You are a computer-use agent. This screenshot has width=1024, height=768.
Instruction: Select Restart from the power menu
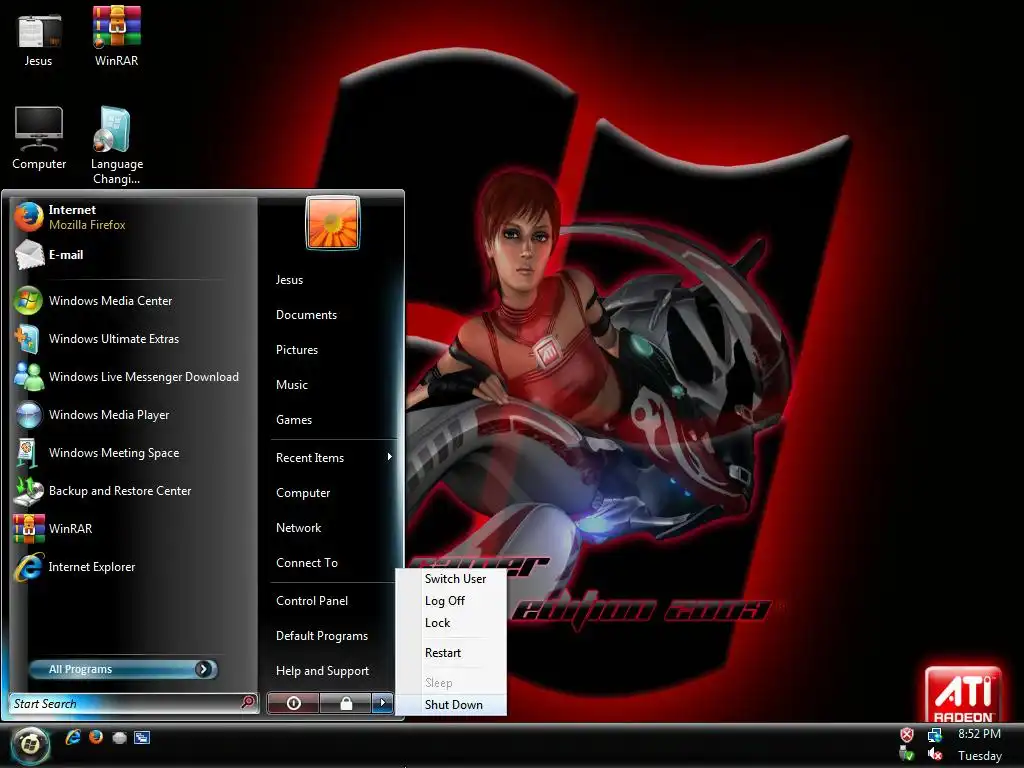click(443, 653)
